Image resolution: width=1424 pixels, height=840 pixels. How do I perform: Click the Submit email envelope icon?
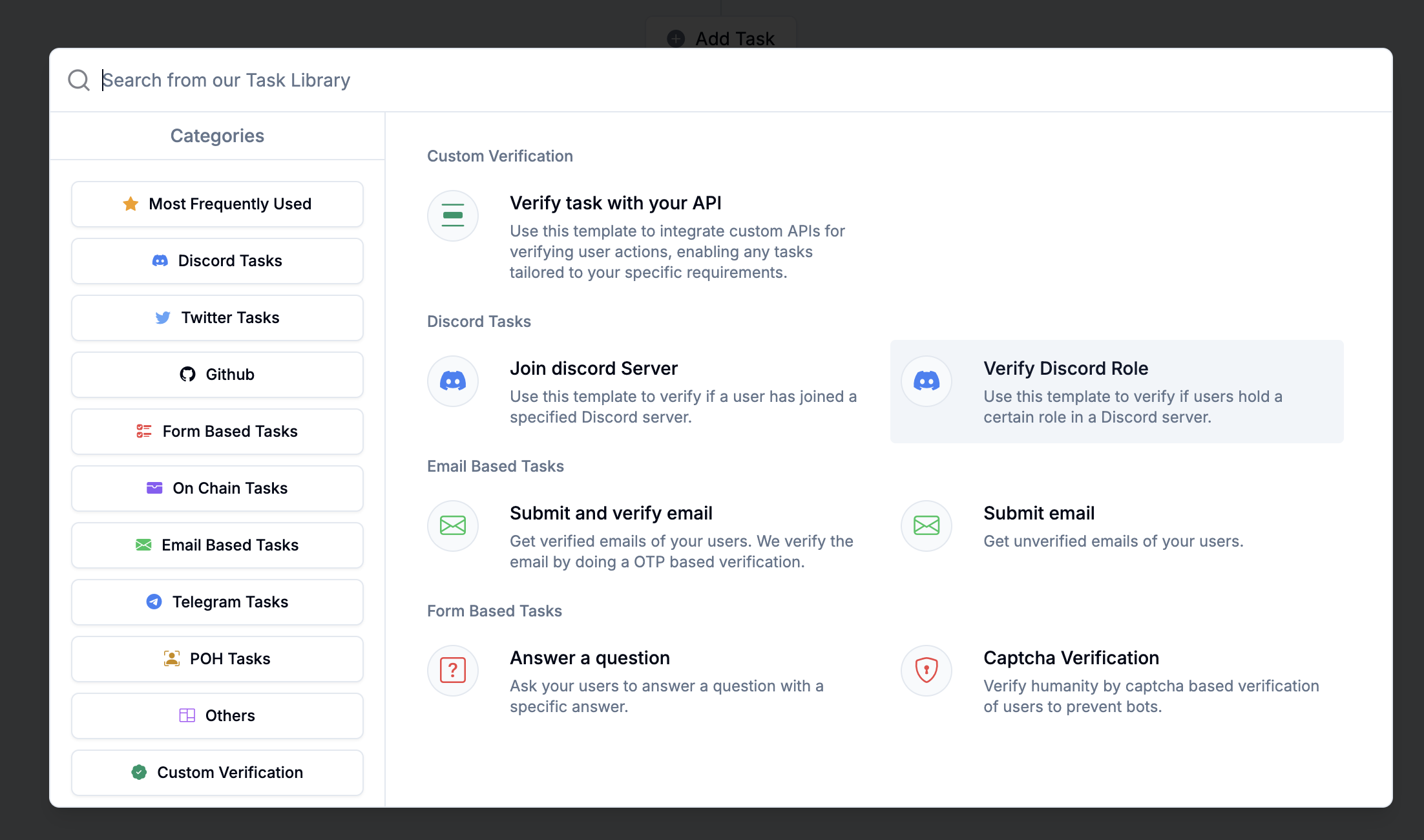(x=926, y=526)
